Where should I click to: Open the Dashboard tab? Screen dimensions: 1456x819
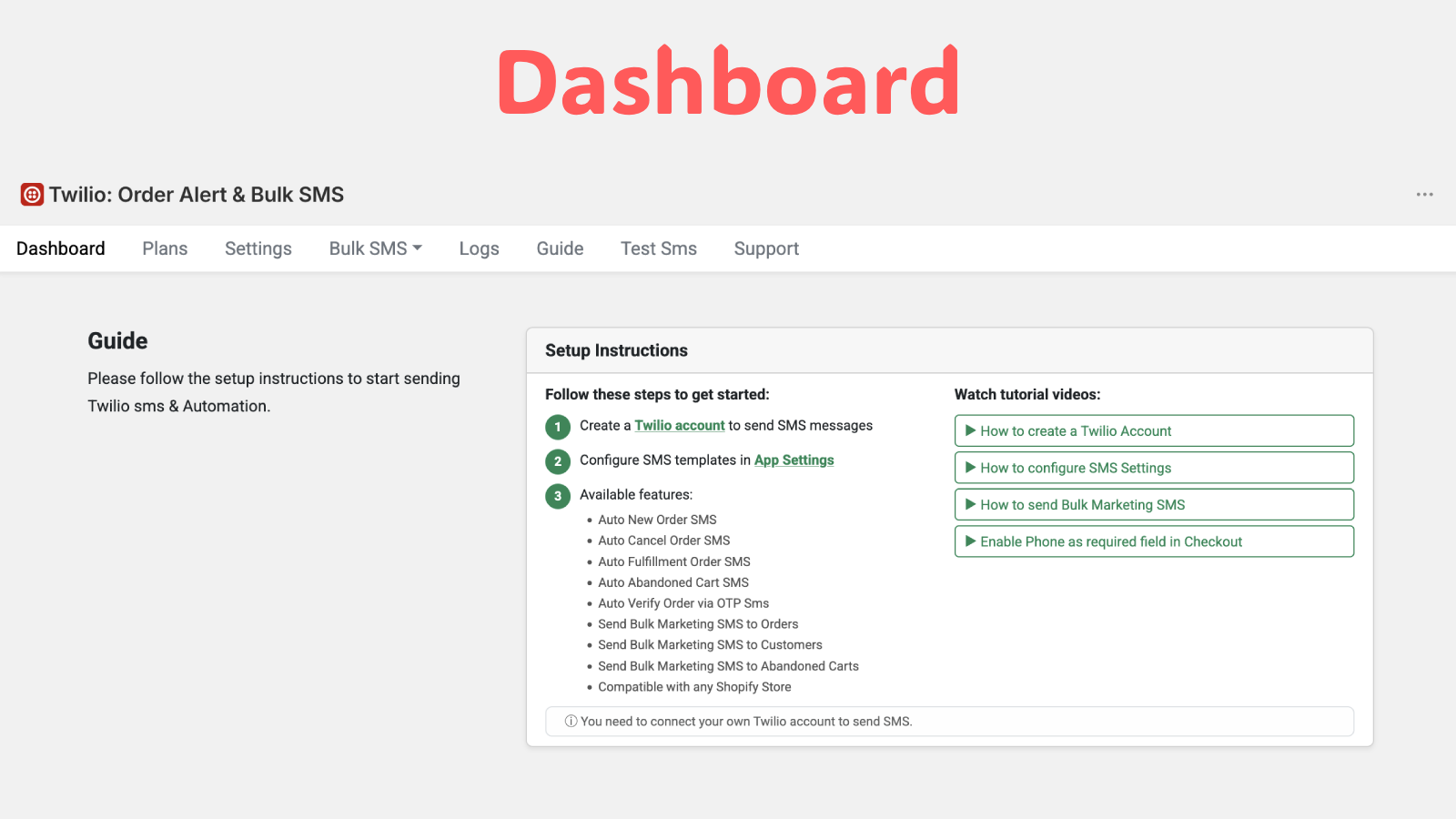pos(61,248)
